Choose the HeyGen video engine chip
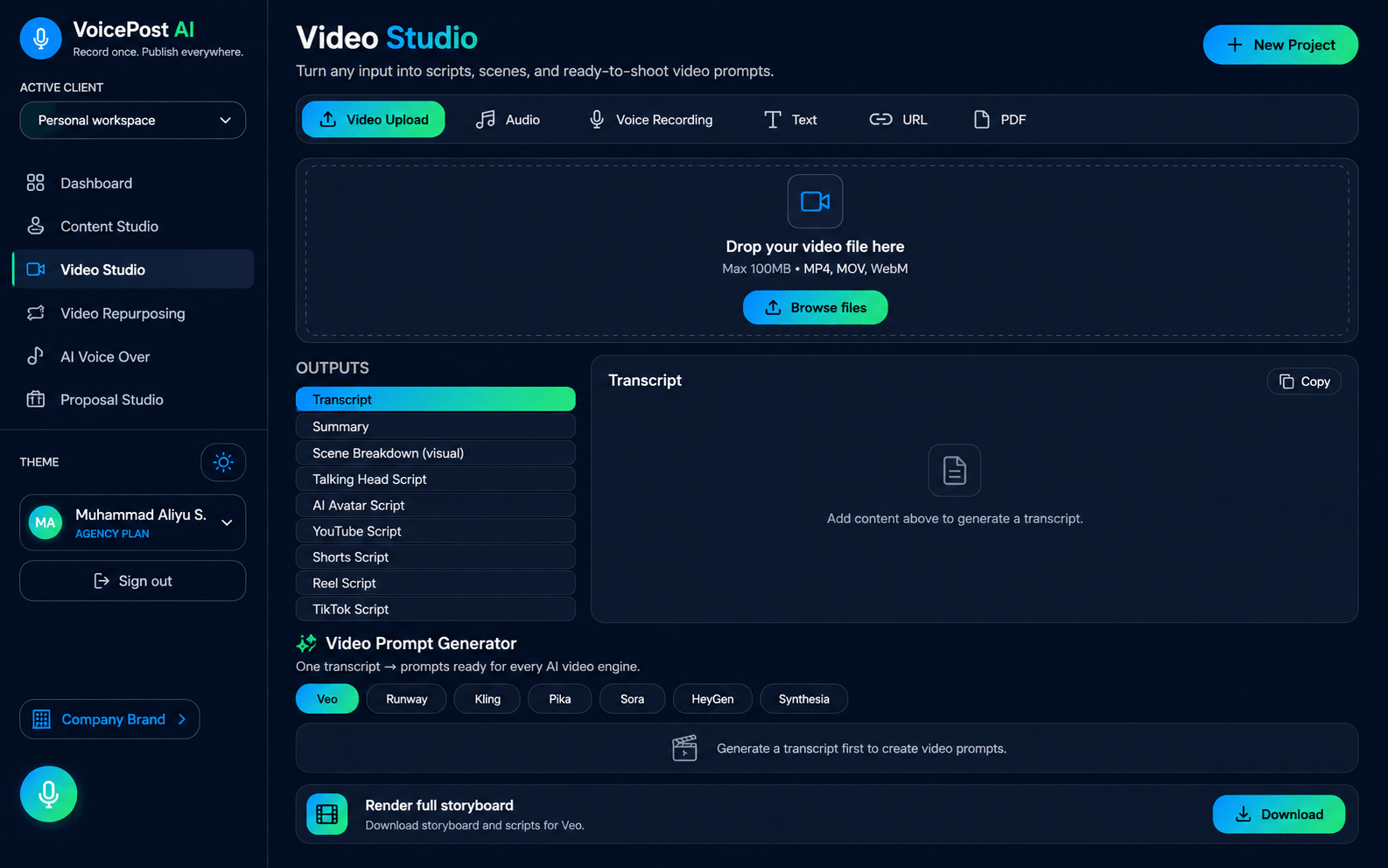Image resolution: width=1388 pixels, height=868 pixels. pyautogui.click(x=712, y=699)
